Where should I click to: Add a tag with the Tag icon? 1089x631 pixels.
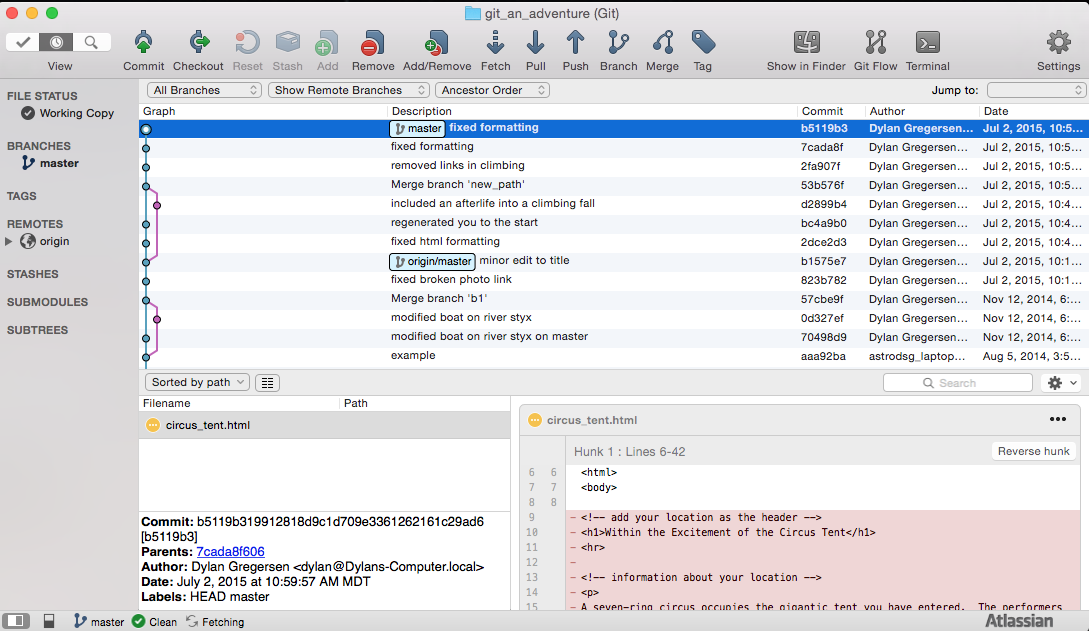point(703,51)
